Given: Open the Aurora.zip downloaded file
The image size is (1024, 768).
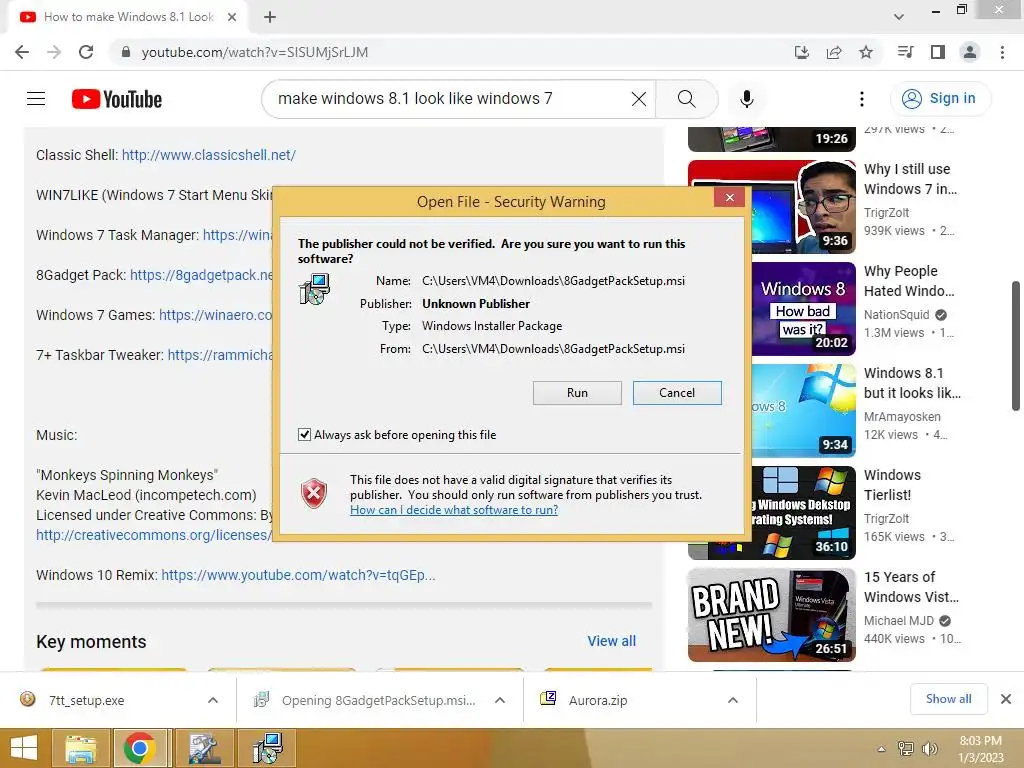Looking at the screenshot, I should (x=598, y=700).
